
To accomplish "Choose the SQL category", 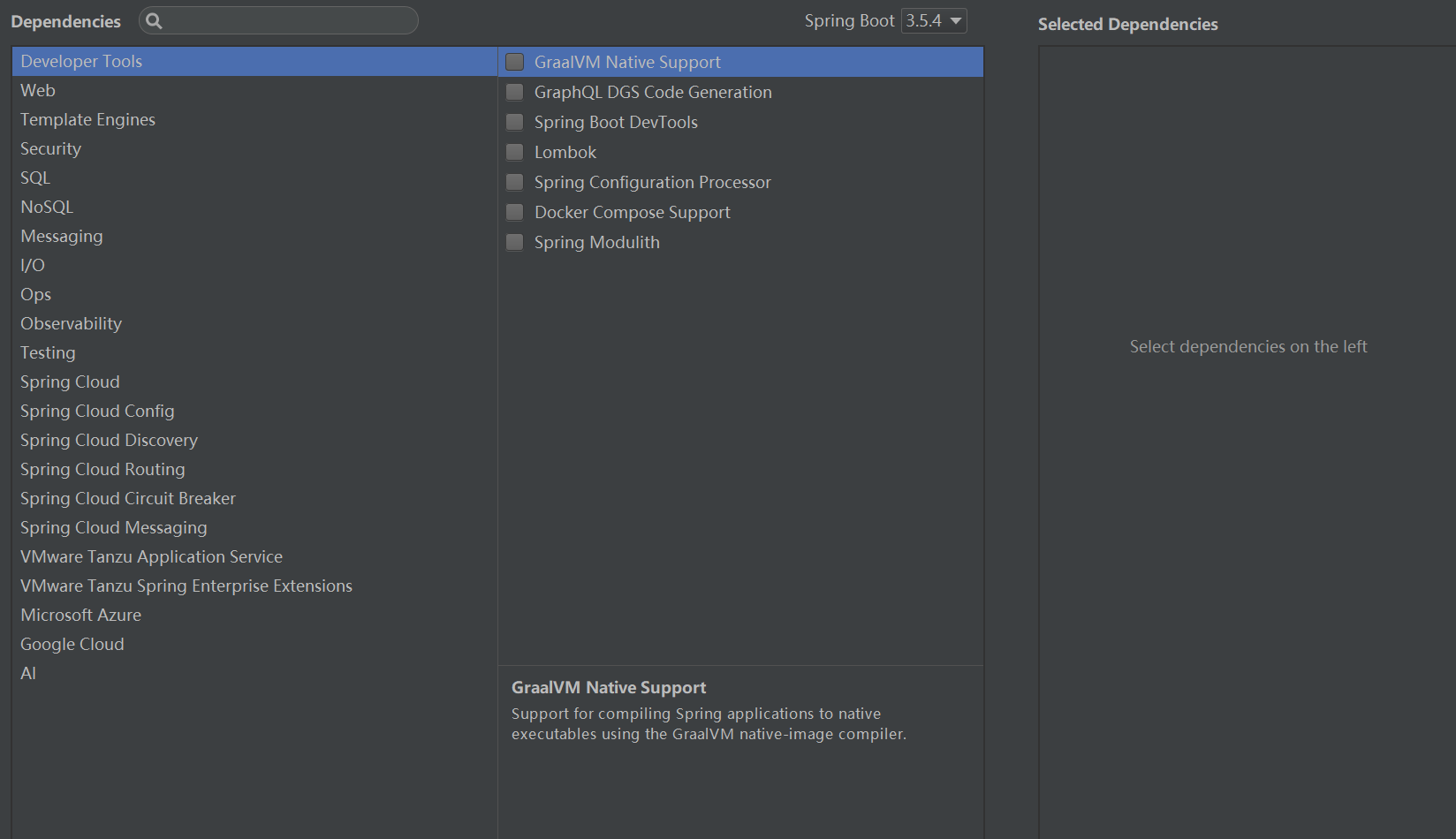I will pyautogui.click(x=254, y=178).
